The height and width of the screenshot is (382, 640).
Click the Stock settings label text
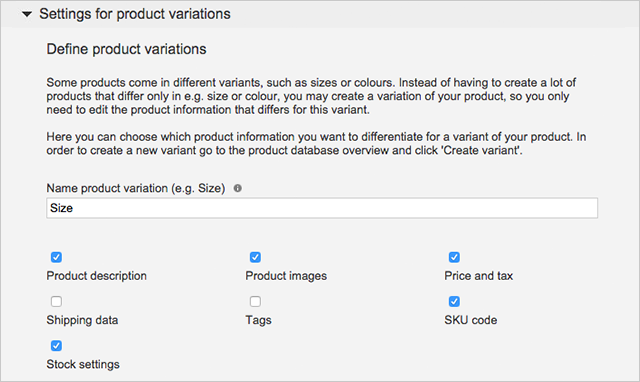point(83,364)
